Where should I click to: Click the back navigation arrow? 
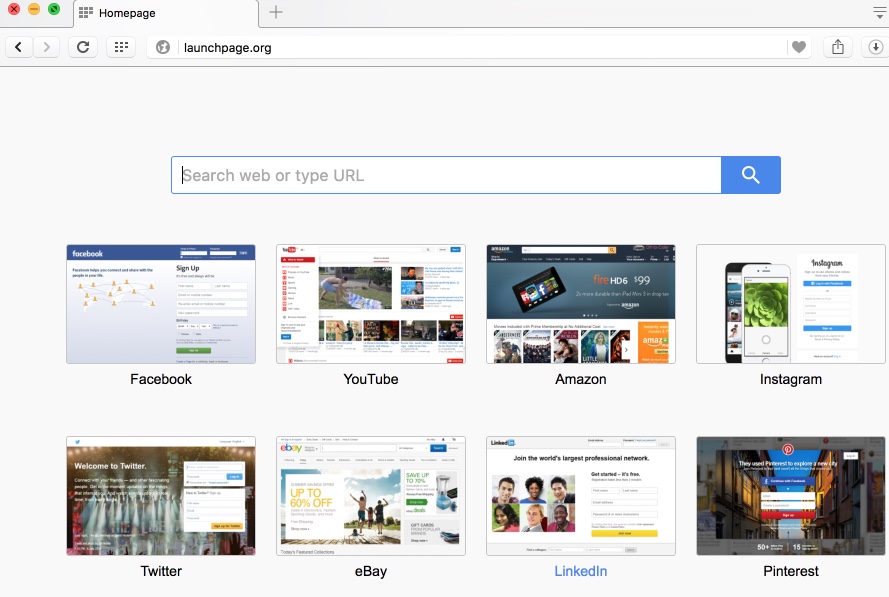click(19, 47)
